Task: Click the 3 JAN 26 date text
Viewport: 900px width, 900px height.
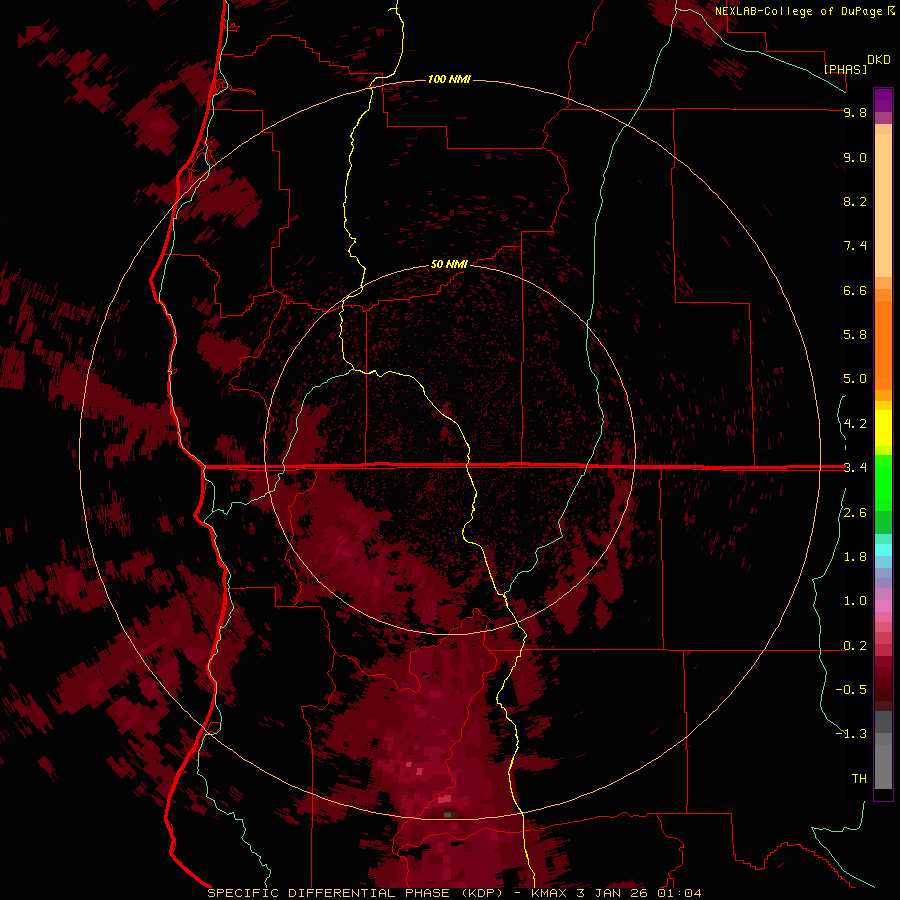Action: [x=614, y=893]
